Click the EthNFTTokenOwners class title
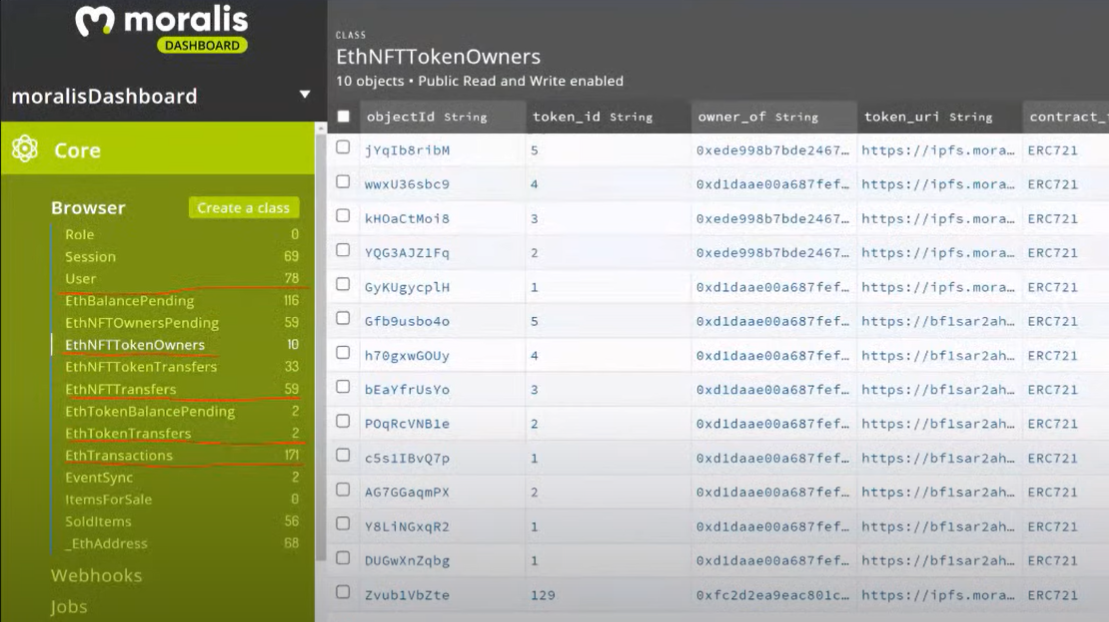This screenshot has height=622, width=1109. 438,57
